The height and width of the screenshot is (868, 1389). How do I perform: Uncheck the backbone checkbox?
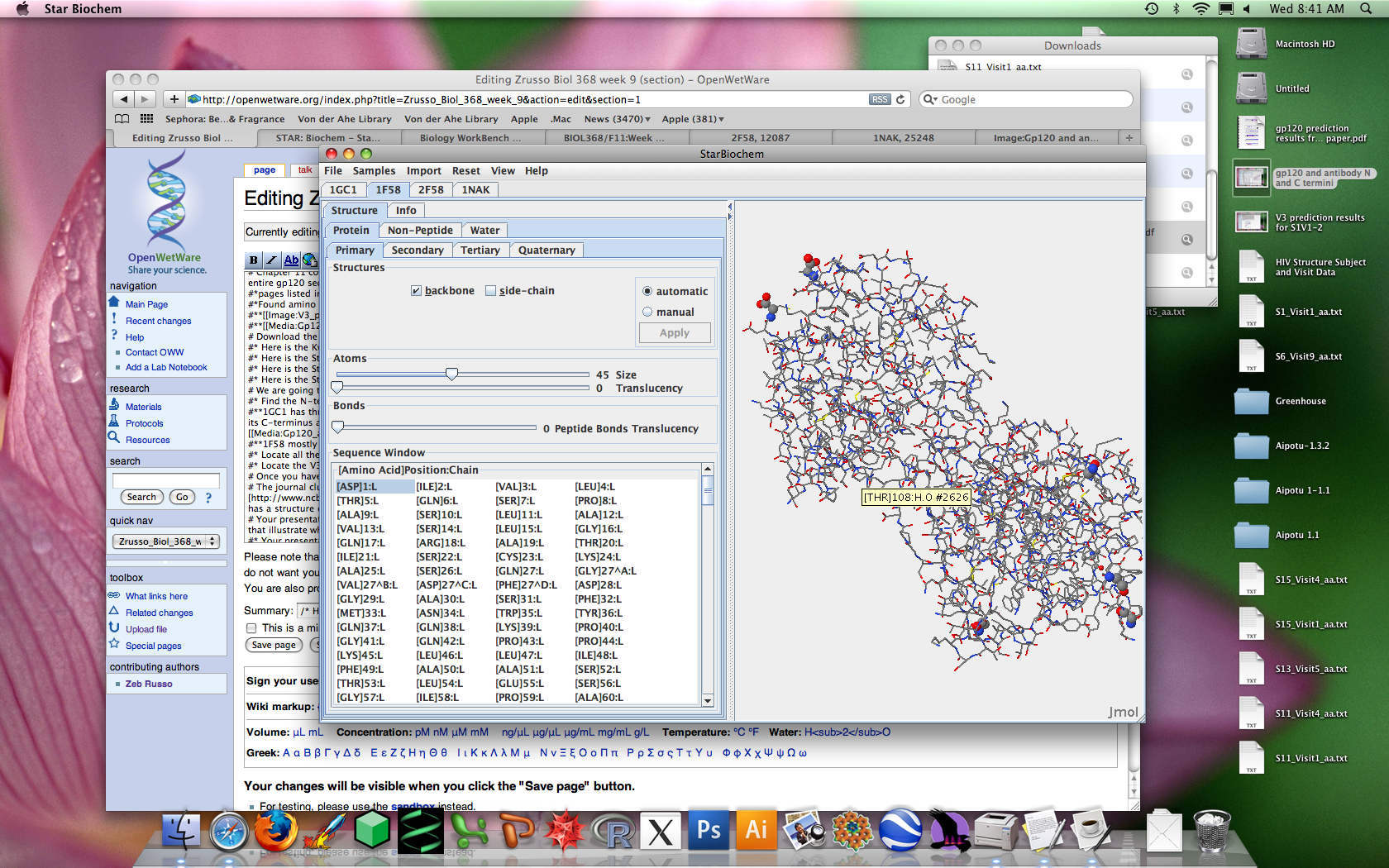point(417,291)
